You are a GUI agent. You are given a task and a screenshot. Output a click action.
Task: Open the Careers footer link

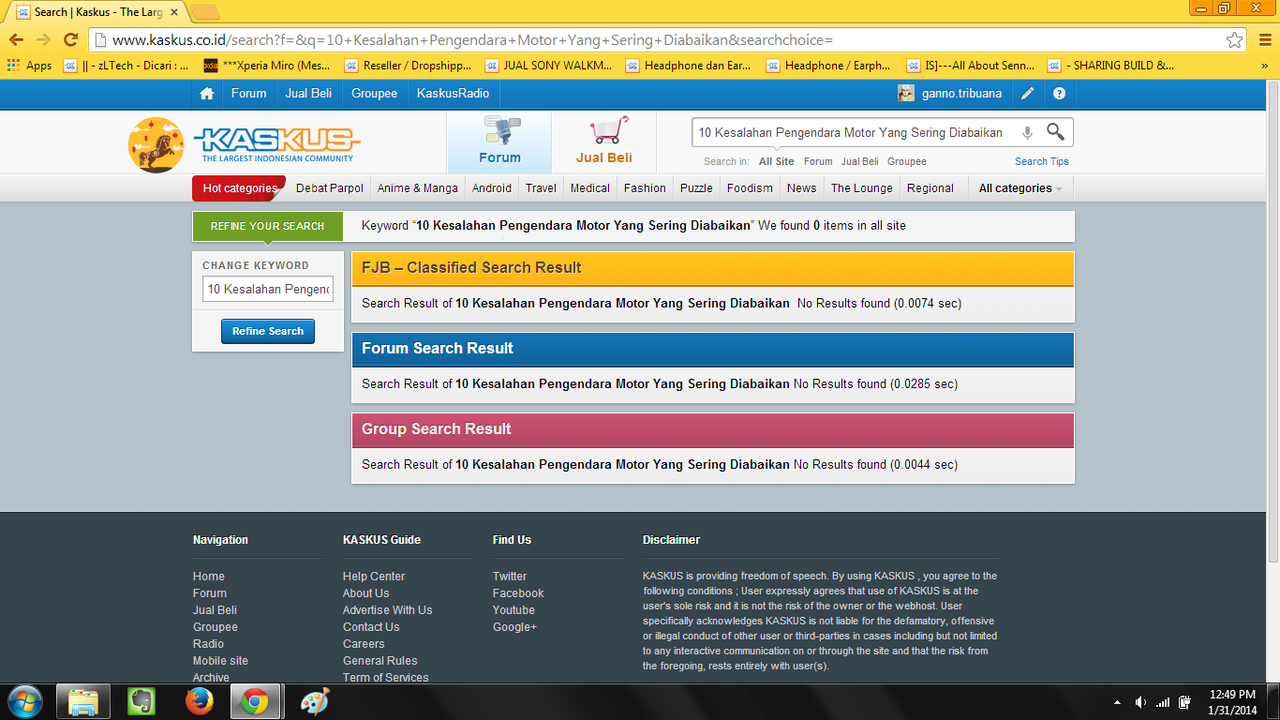364,644
